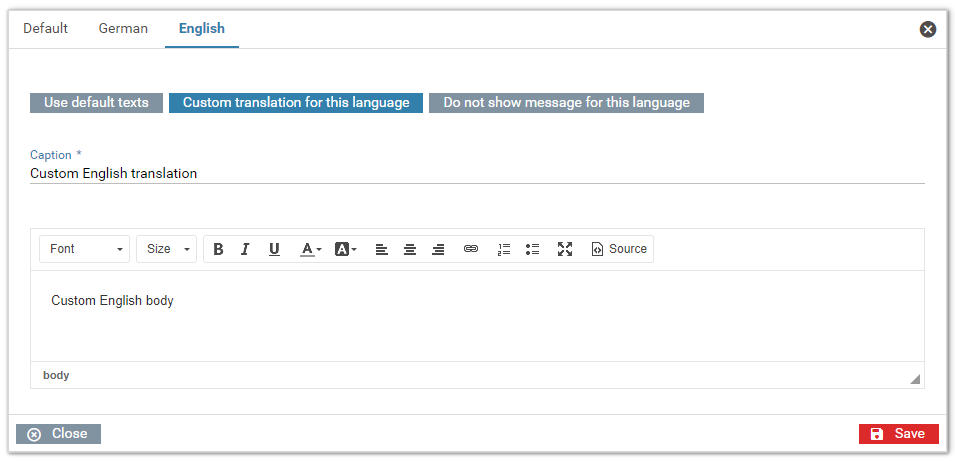The image size is (955, 461).
Task: Open the Font dropdown
Action: tap(85, 249)
